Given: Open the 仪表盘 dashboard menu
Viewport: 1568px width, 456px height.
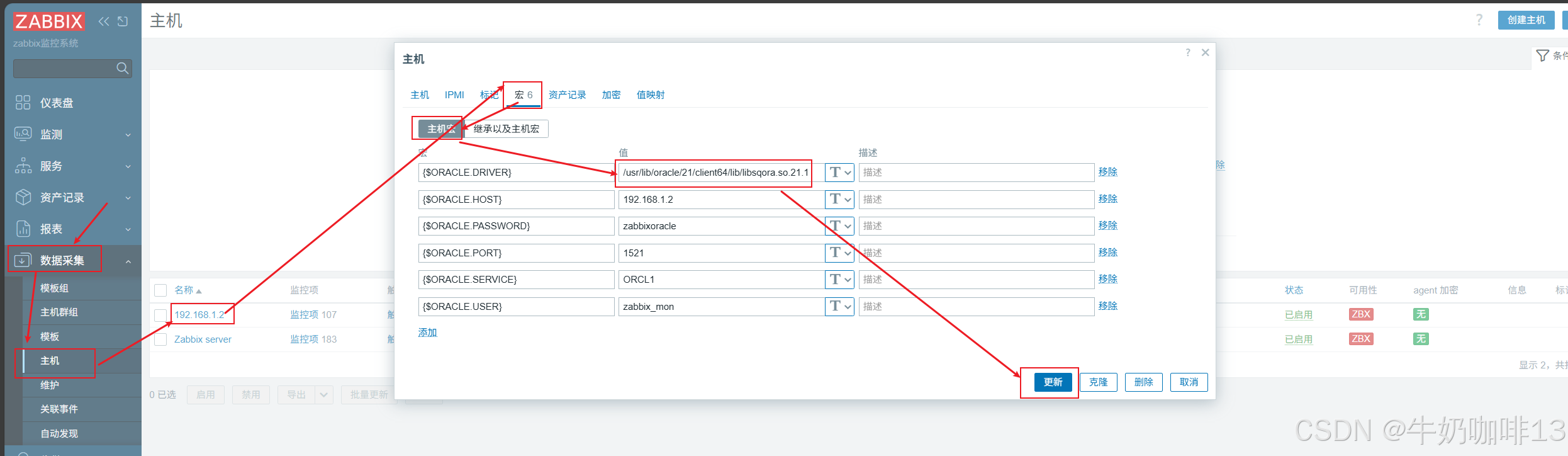Looking at the screenshot, I should click(57, 103).
